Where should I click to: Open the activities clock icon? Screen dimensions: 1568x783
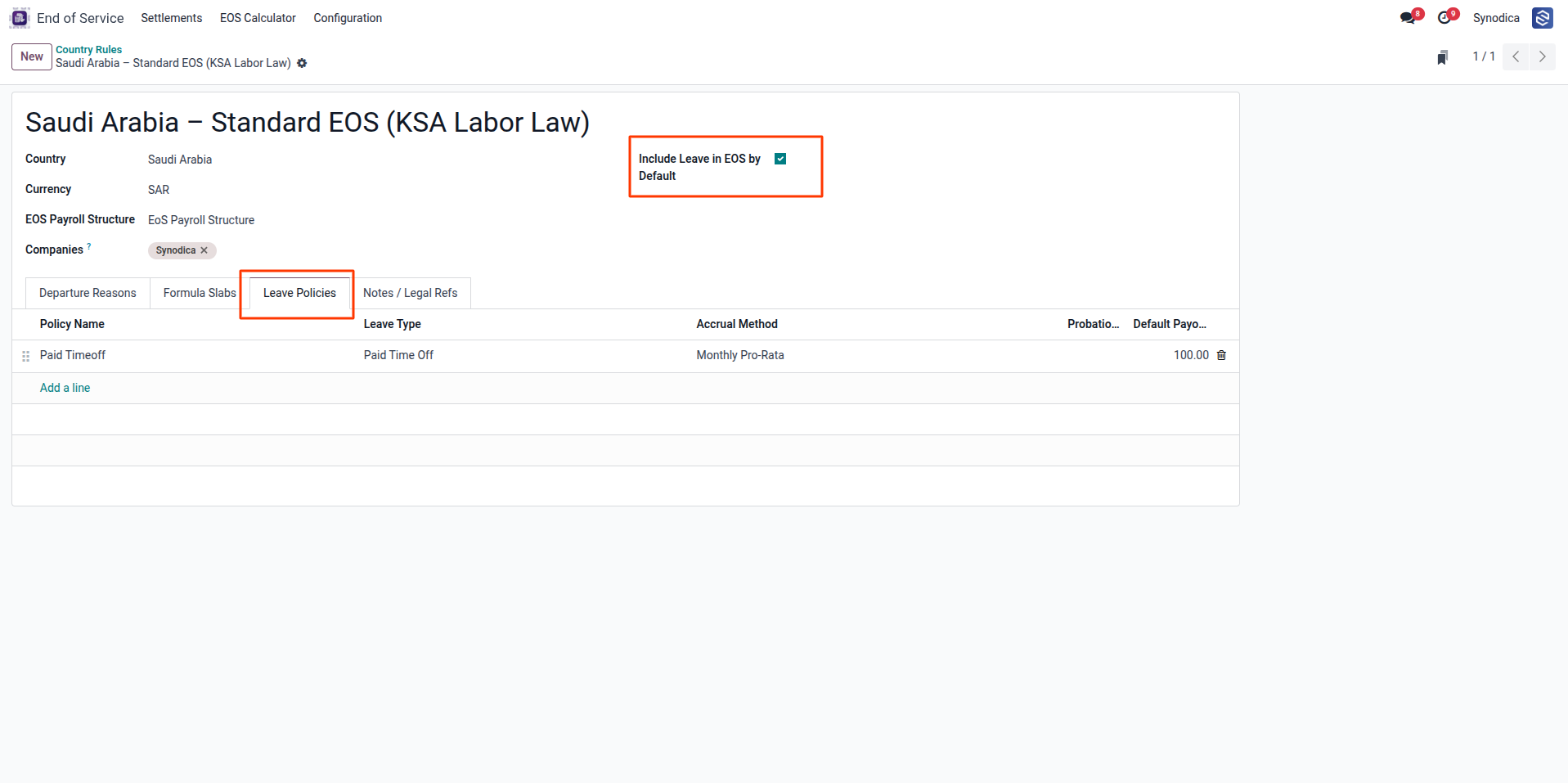click(1444, 18)
